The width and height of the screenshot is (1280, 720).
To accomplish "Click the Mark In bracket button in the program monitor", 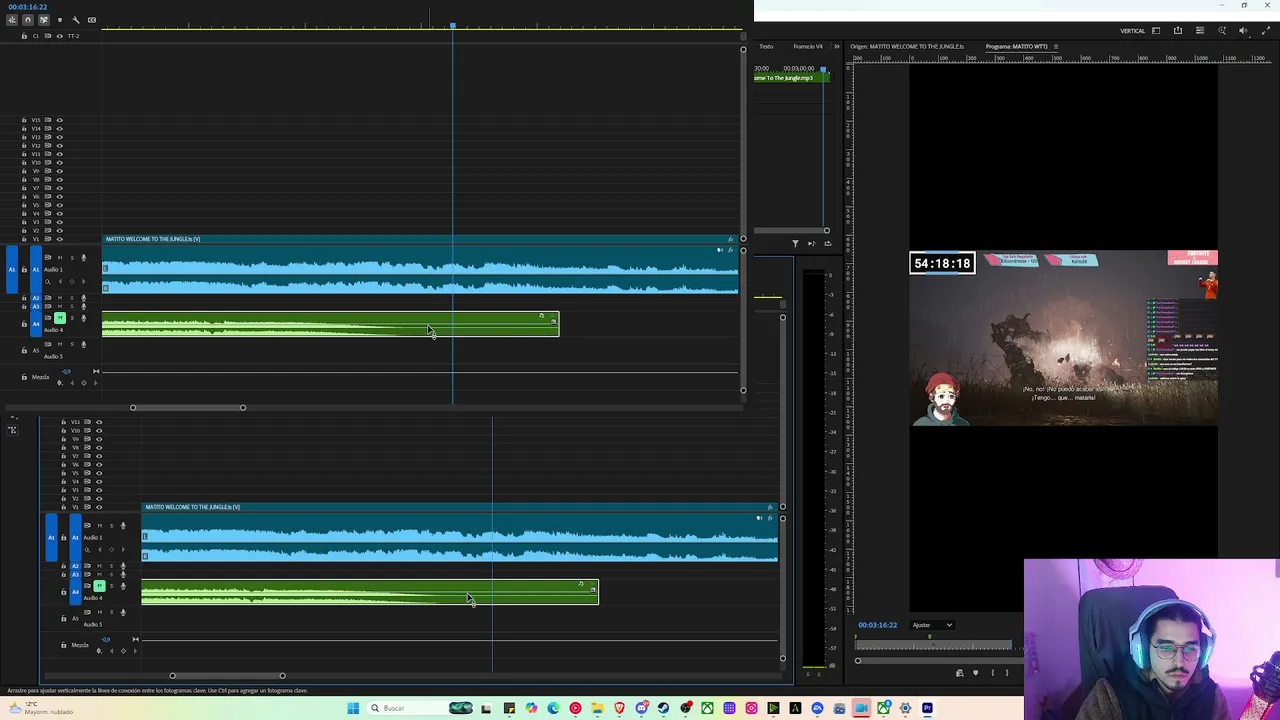I will pyautogui.click(x=992, y=673).
